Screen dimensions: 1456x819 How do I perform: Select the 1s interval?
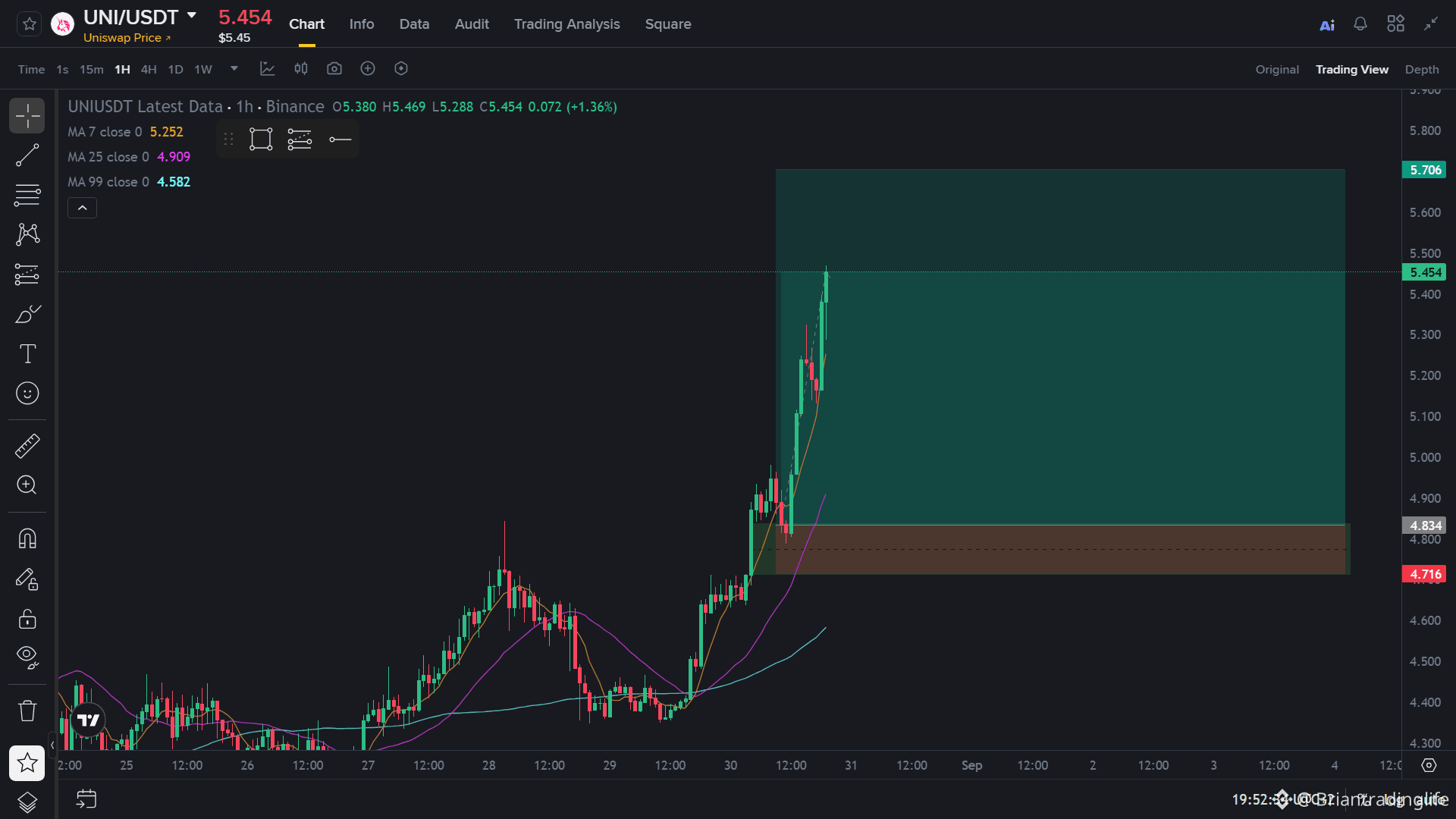[x=62, y=69]
